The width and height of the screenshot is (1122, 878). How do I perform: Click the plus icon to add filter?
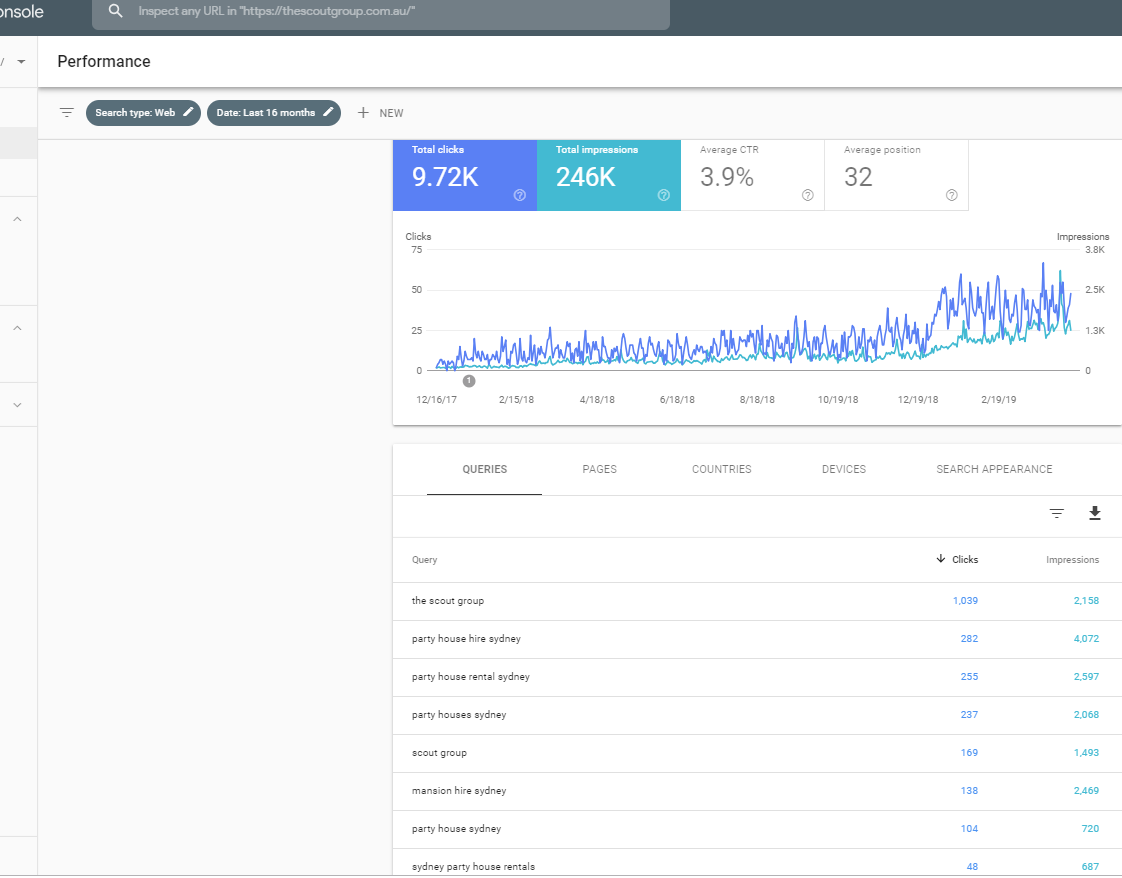363,113
